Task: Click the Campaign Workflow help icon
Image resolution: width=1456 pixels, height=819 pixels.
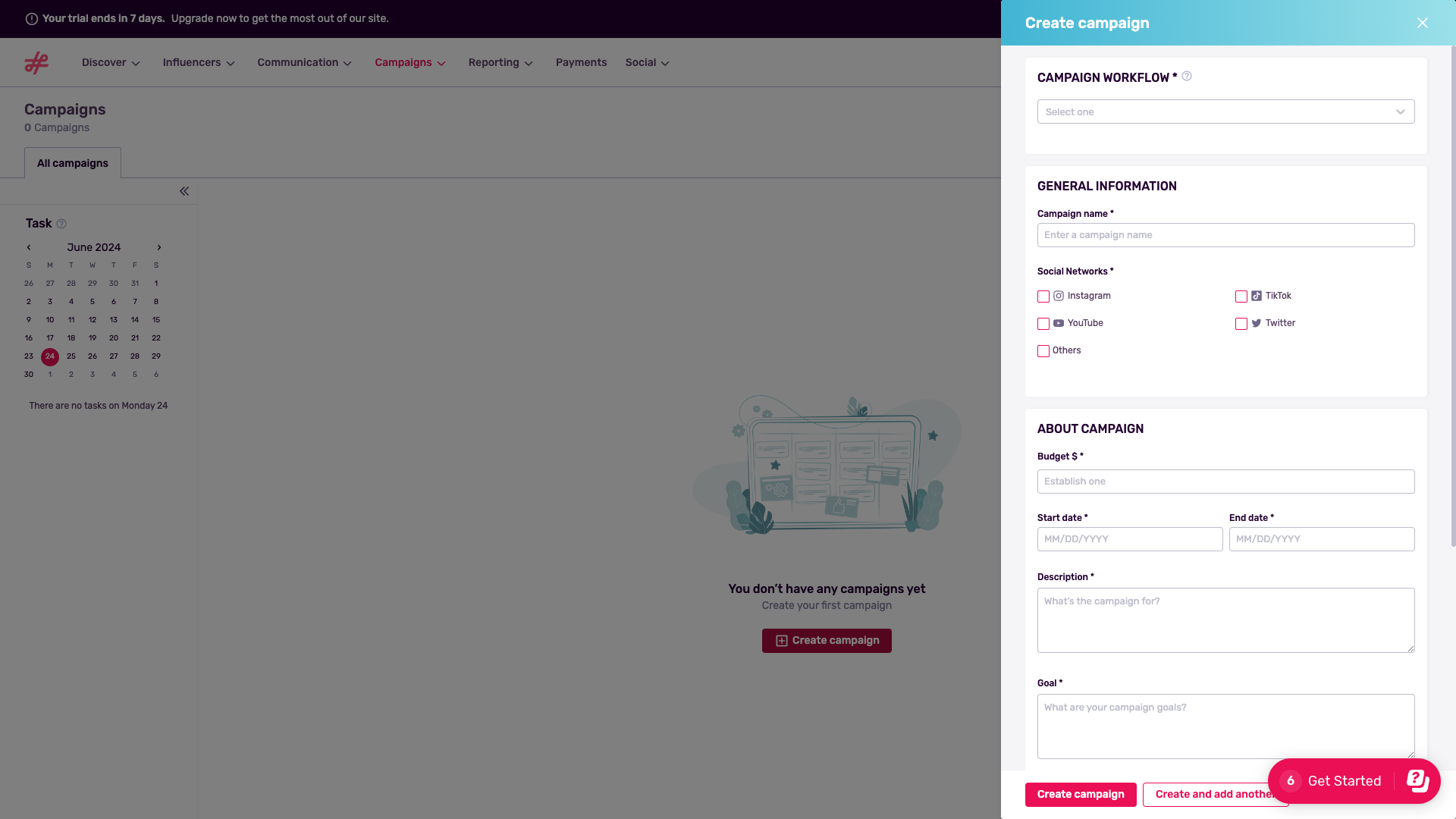Action: tap(1187, 77)
